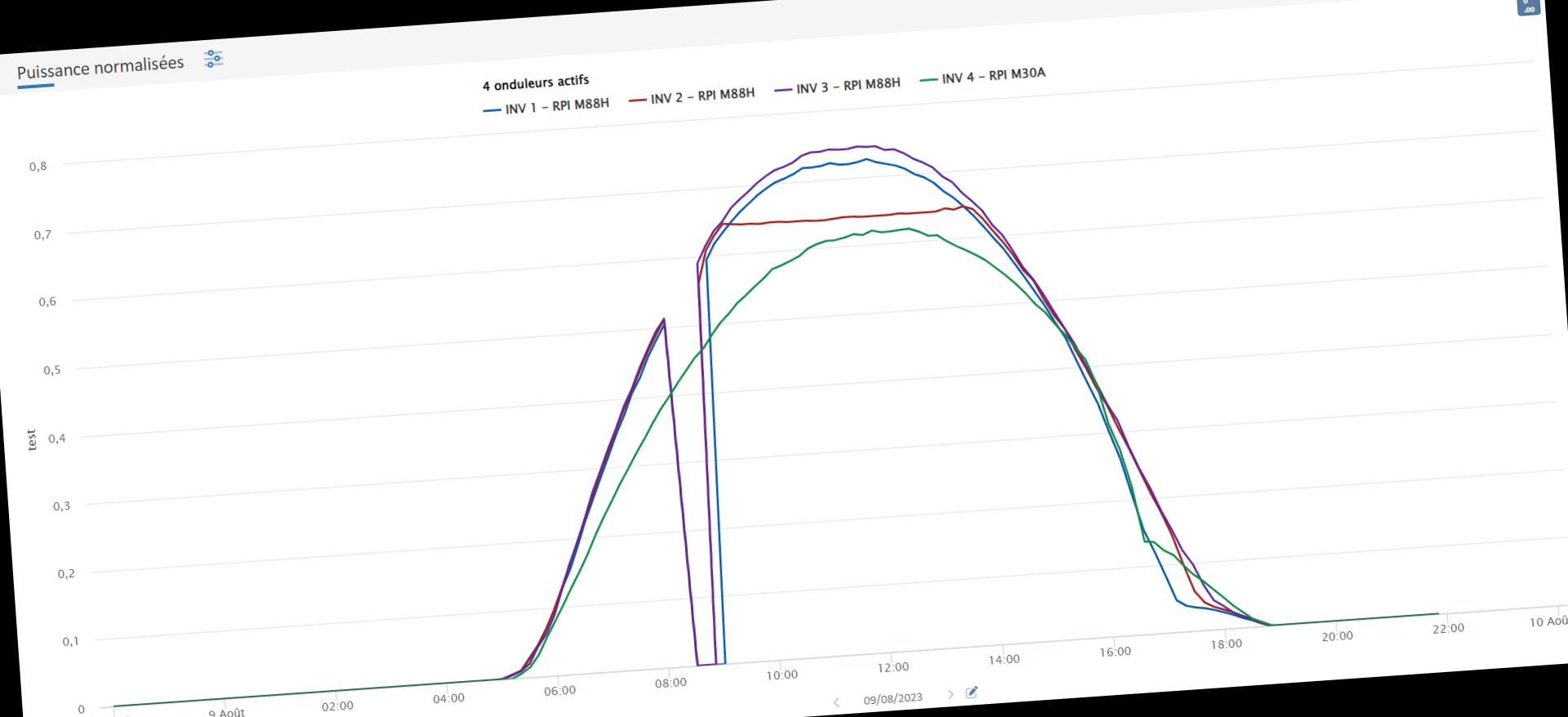Click the decimal format button at top right
This screenshot has width=1568, height=717.
(1528, 6)
